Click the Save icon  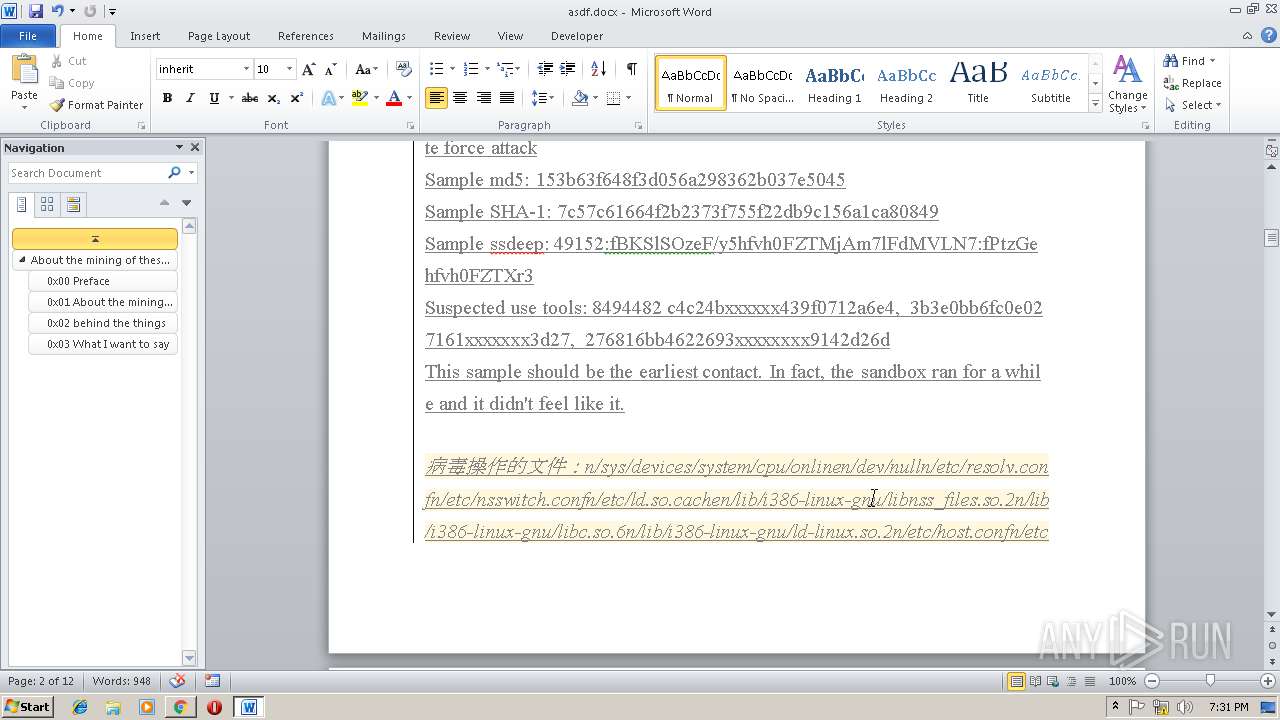(x=36, y=11)
